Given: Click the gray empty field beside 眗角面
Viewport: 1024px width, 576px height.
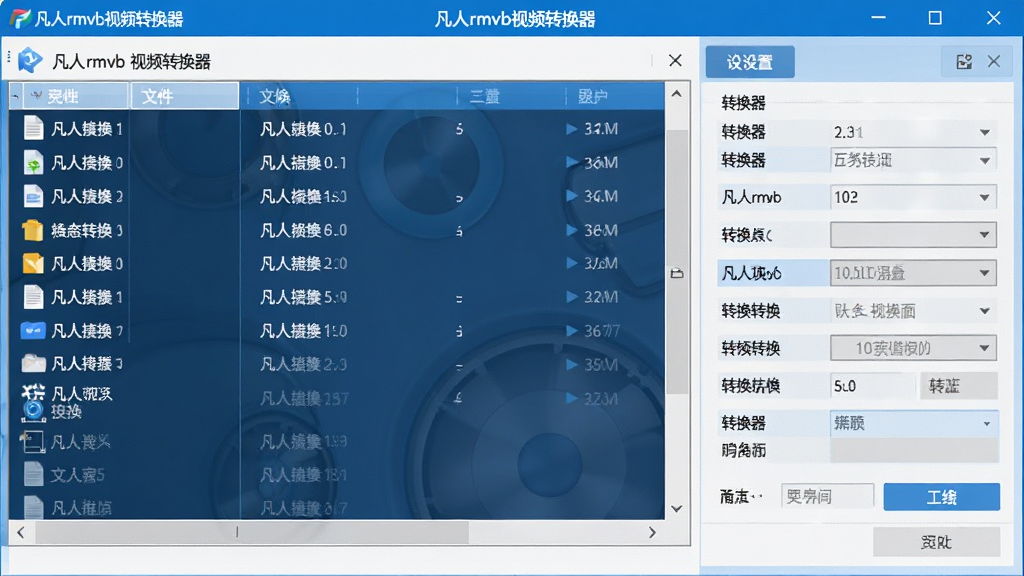Looking at the screenshot, I should click(x=914, y=451).
